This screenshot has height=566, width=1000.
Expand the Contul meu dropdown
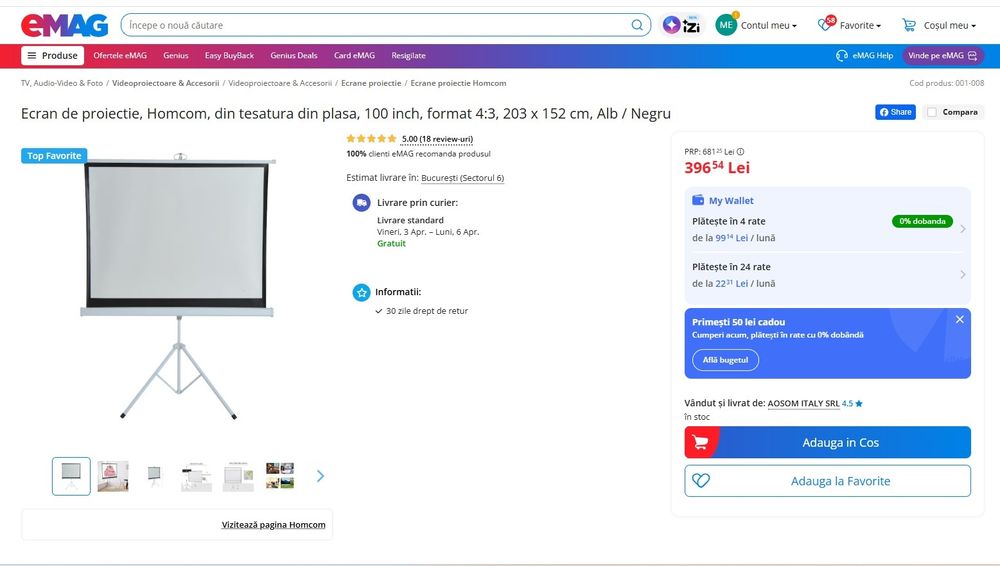click(x=768, y=26)
